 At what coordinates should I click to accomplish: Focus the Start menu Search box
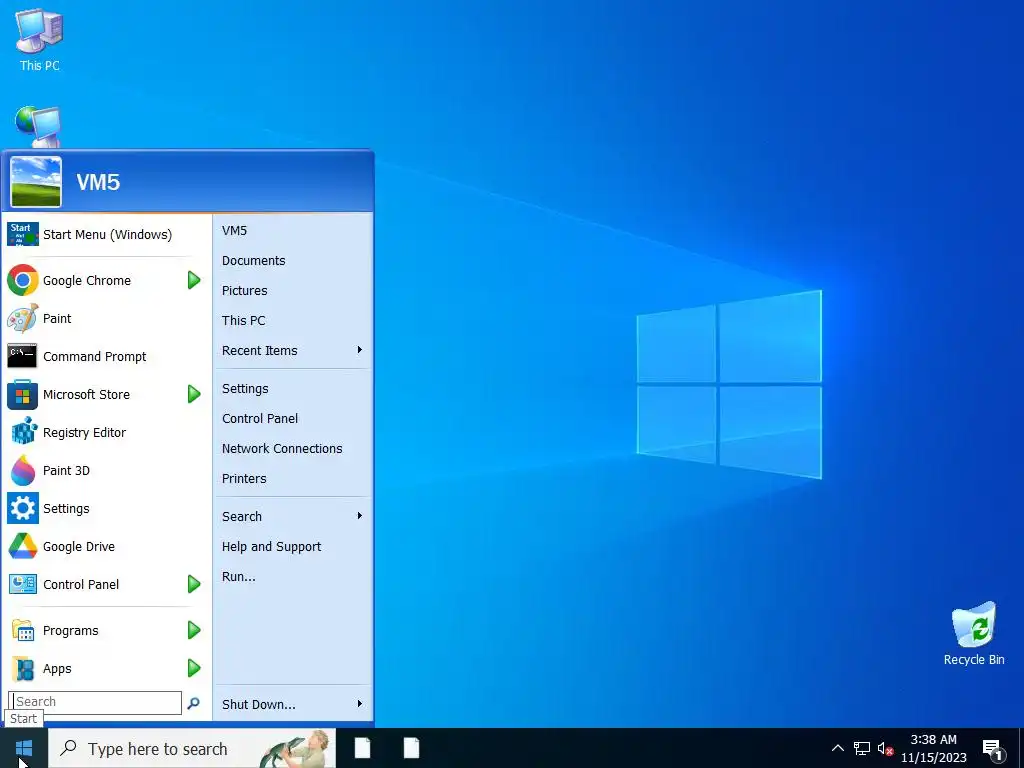(95, 702)
